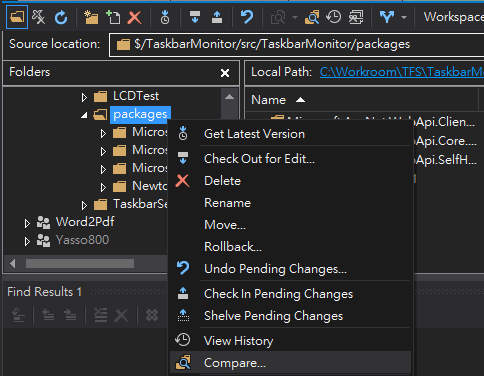Click the Source location path field
Screen dimensions: 484x376
[x=297, y=44]
